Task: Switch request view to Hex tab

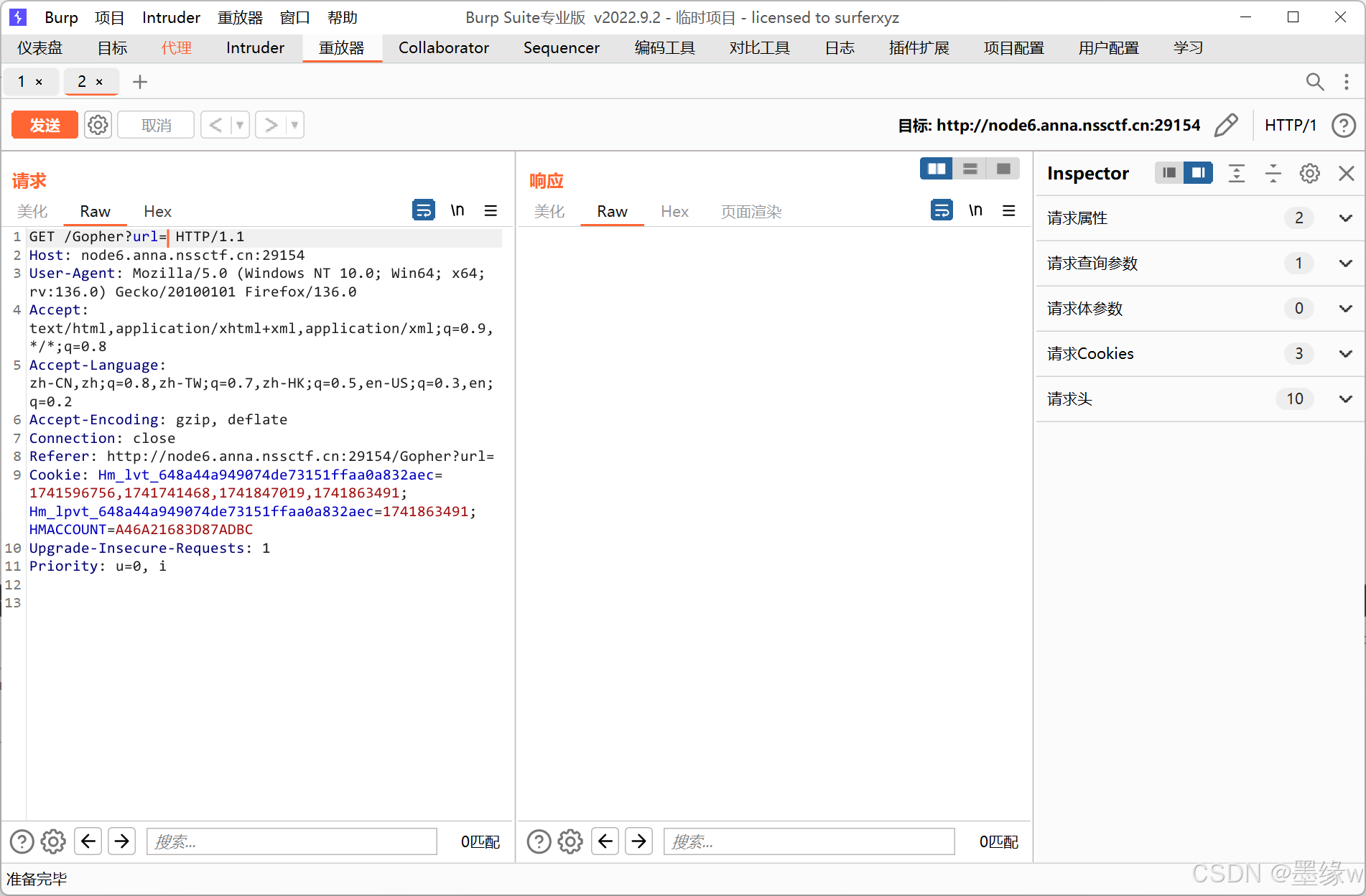Action: click(157, 211)
